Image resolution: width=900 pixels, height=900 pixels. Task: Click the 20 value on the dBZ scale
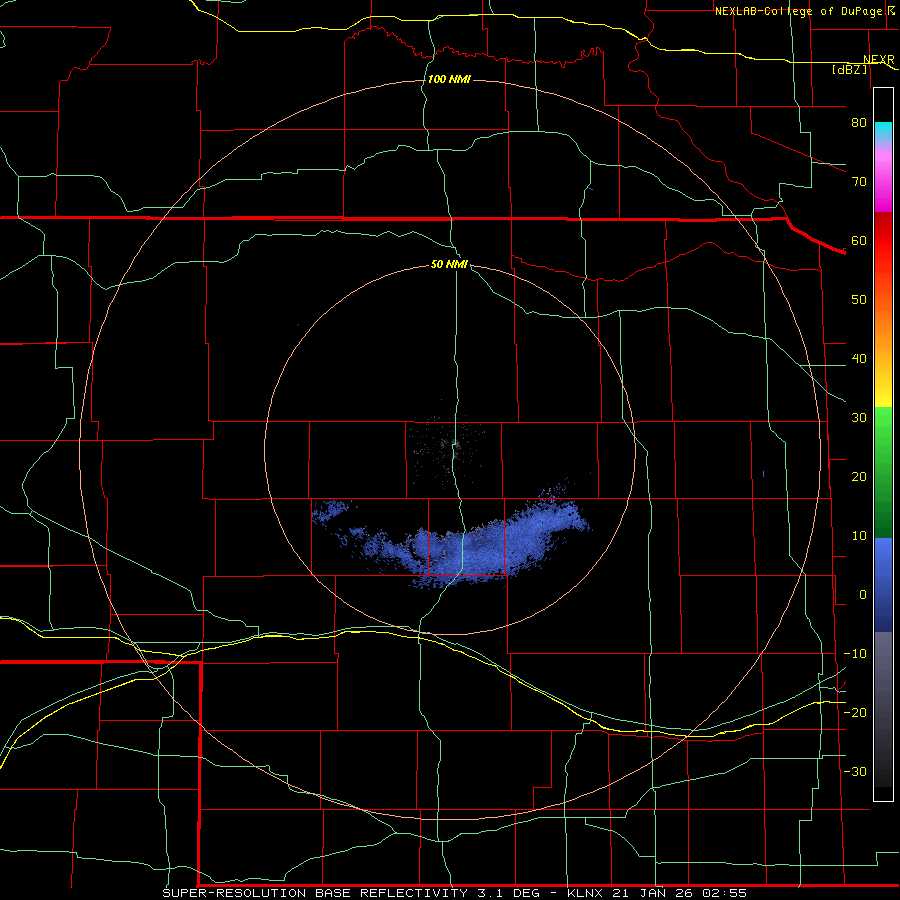coord(859,477)
